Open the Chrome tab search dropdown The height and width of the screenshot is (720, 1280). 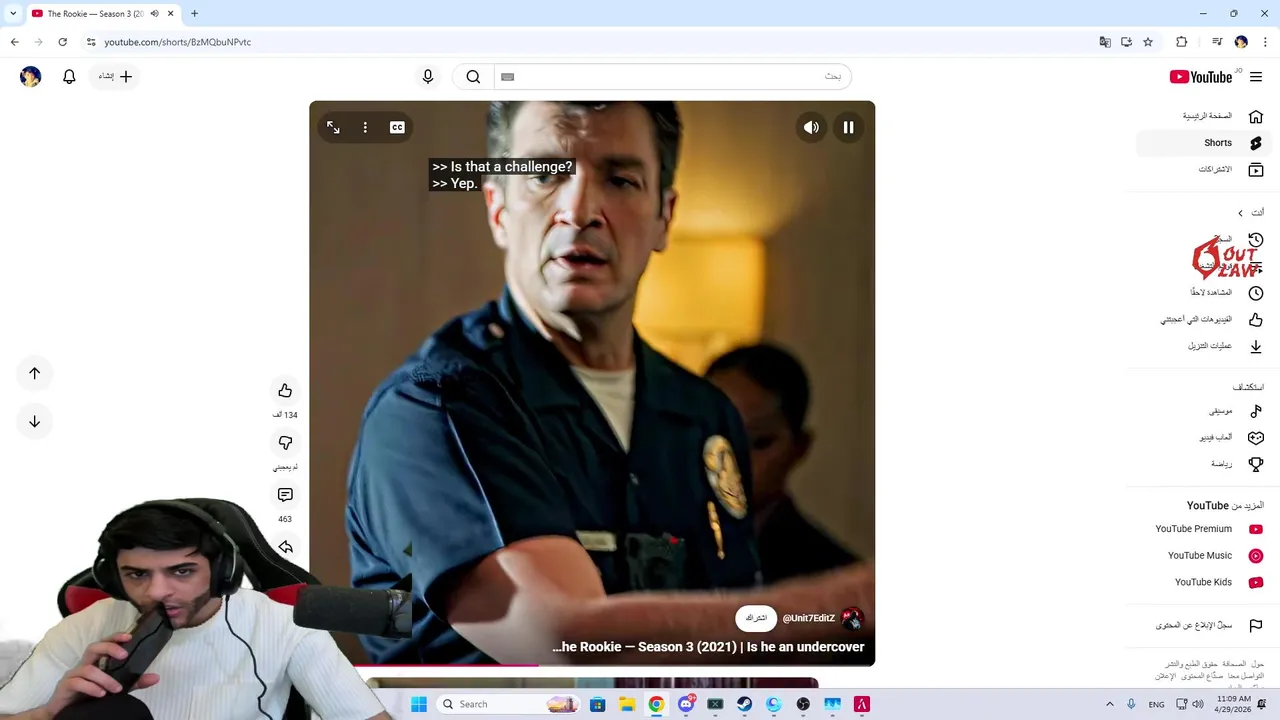(13, 14)
